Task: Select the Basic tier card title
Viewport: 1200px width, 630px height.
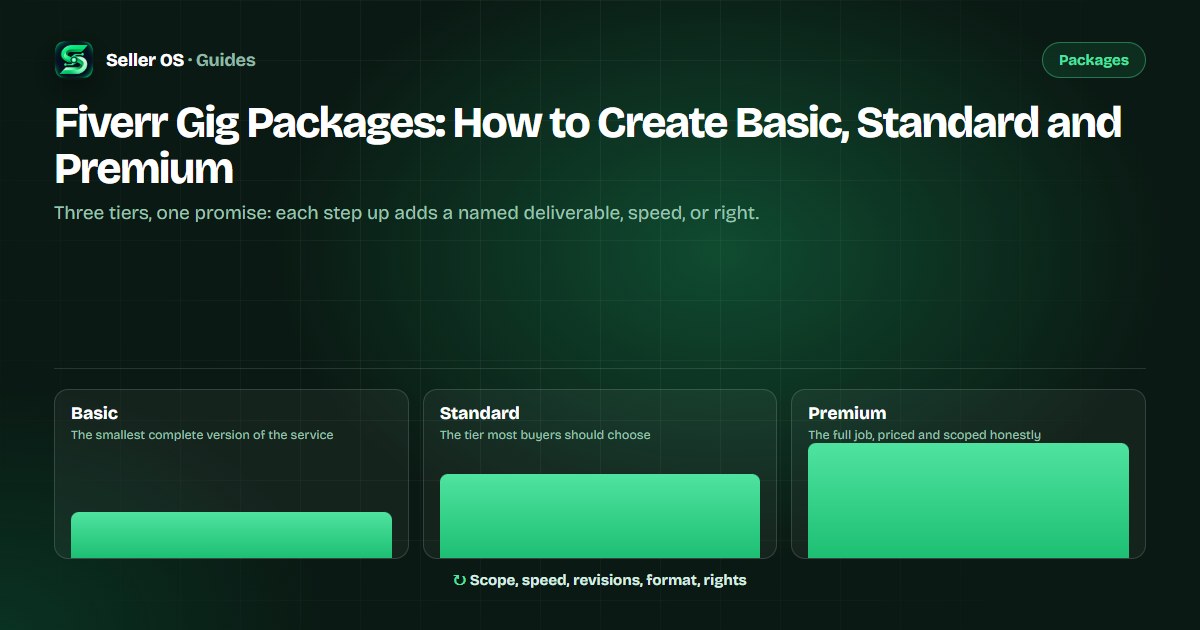Action: [x=94, y=413]
